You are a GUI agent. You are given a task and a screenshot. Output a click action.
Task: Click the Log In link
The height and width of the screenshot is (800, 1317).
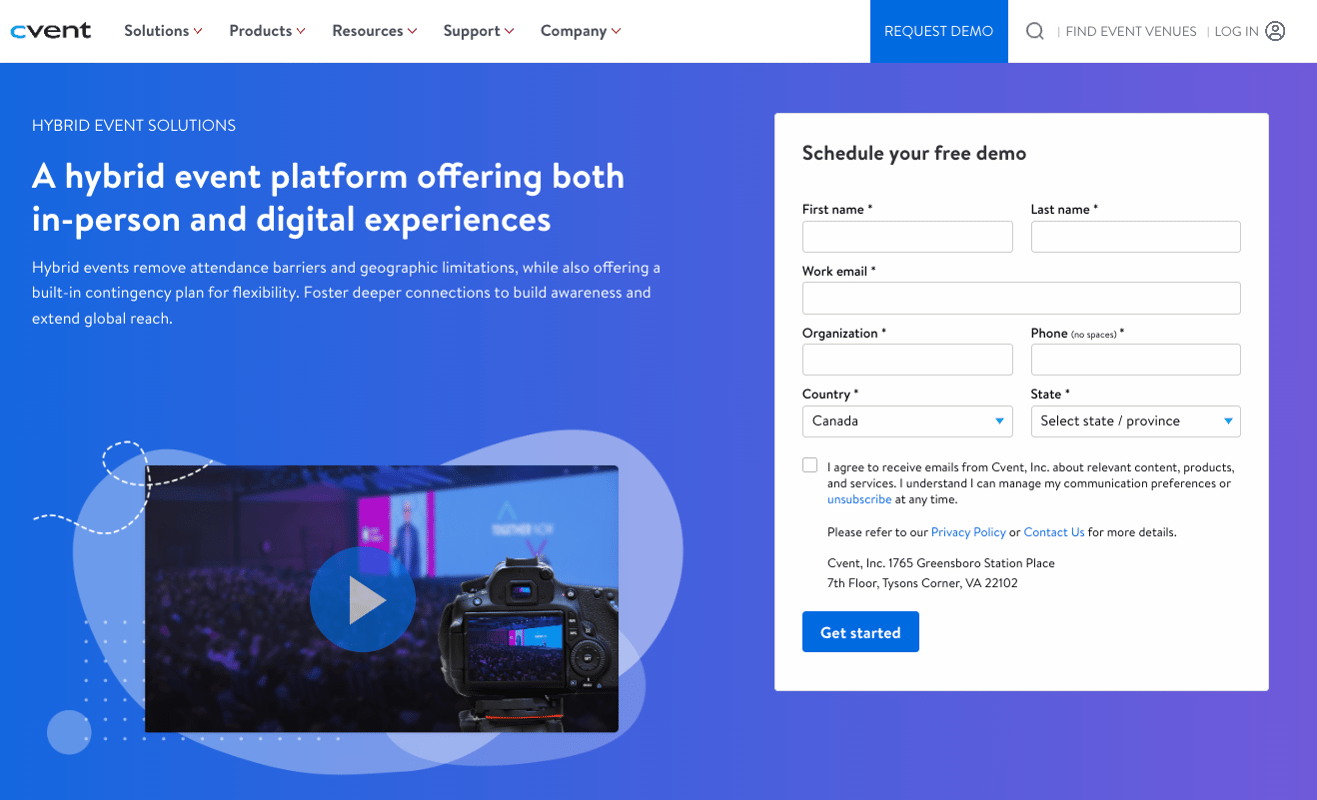click(x=1236, y=31)
